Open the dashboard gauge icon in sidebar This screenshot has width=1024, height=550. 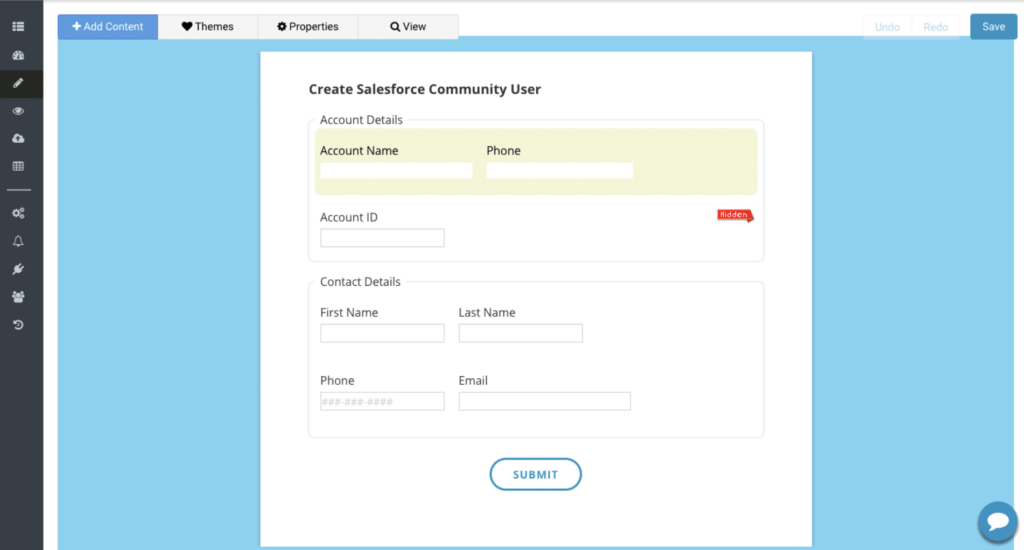pos(18,56)
